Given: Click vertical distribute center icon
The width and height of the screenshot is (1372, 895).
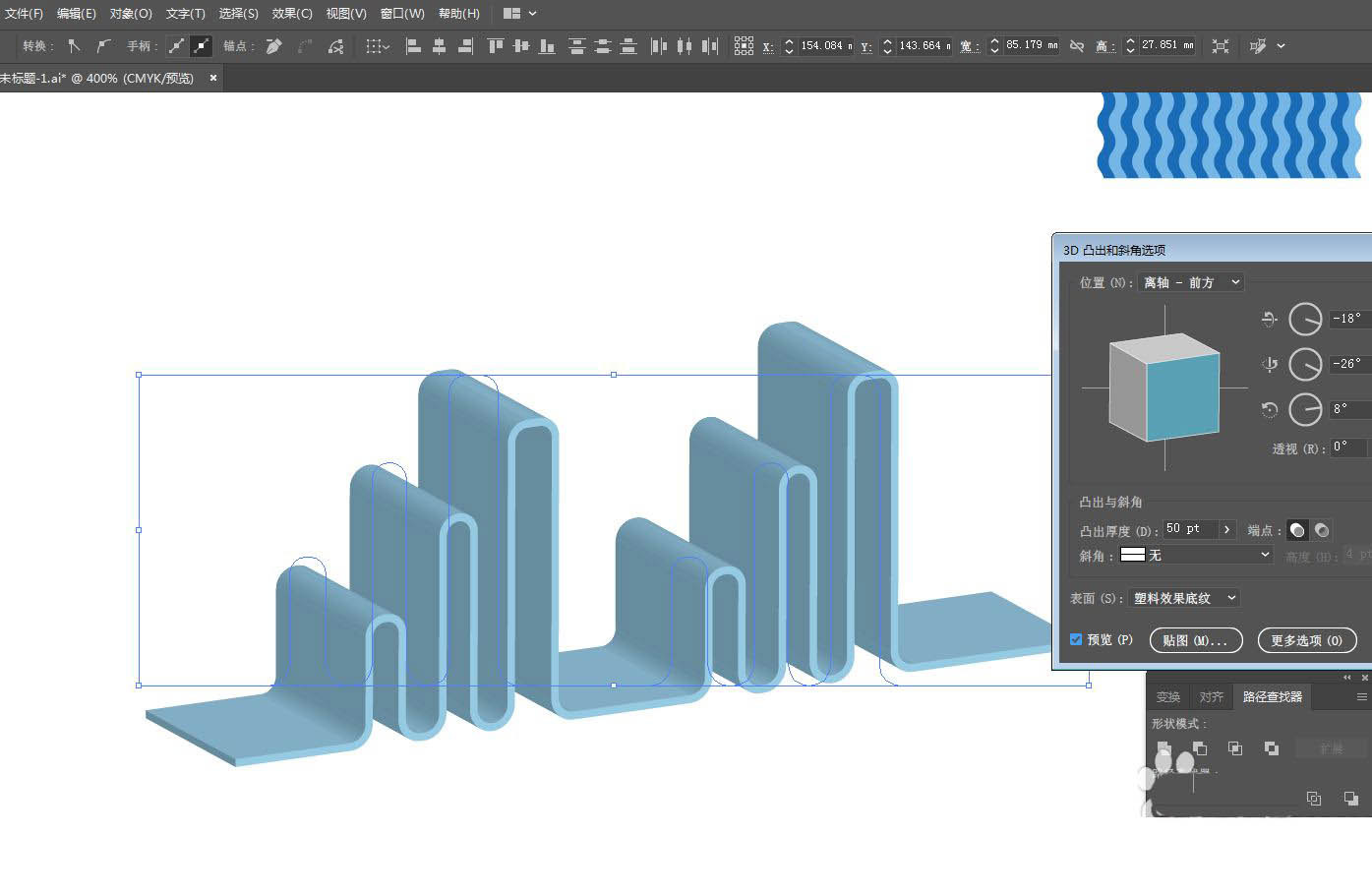Looking at the screenshot, I should click(x=603, y=46).
